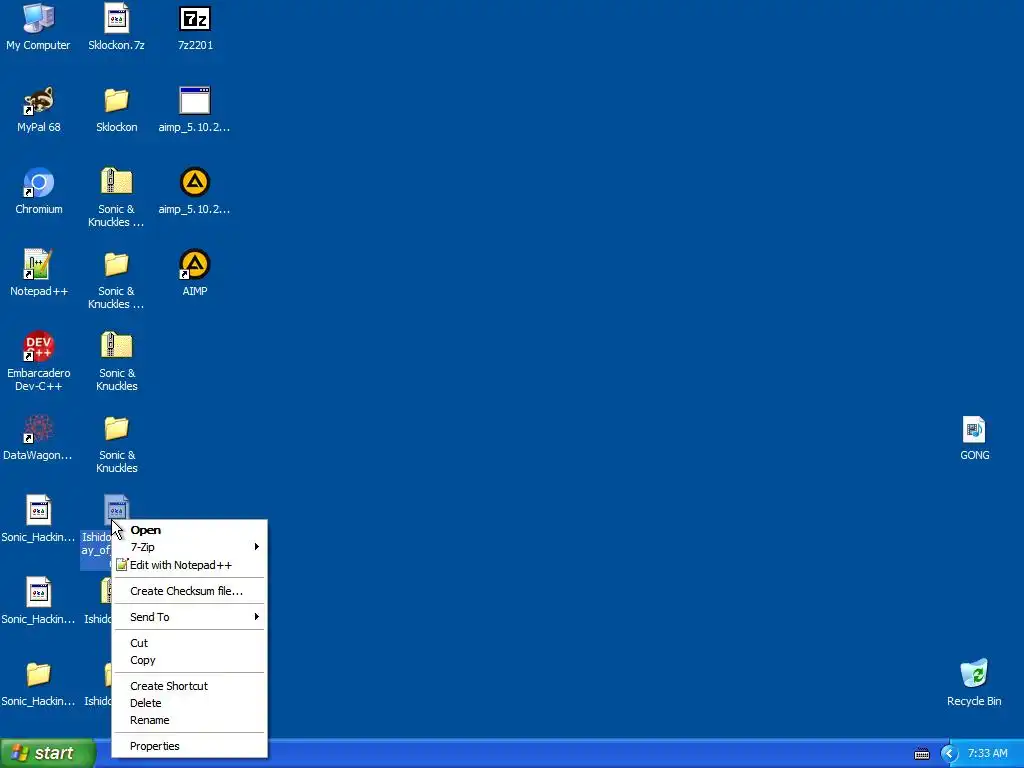Viewport: 1024px width, 768px height.
Task: Show hidden tray icons with the chevron
Action: (x=949, y=754)
